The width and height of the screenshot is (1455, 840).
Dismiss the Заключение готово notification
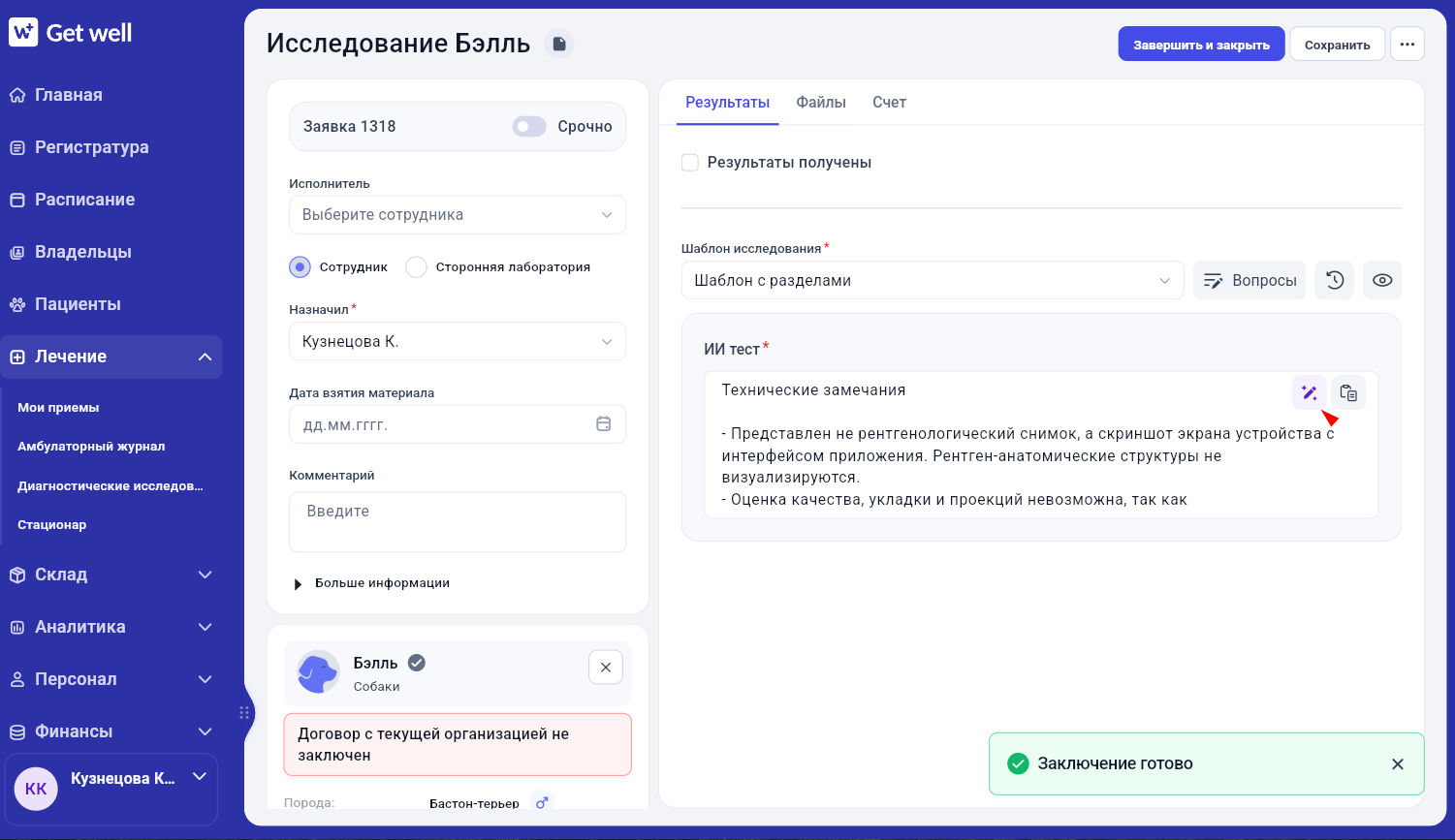[x=1398, y=763]
